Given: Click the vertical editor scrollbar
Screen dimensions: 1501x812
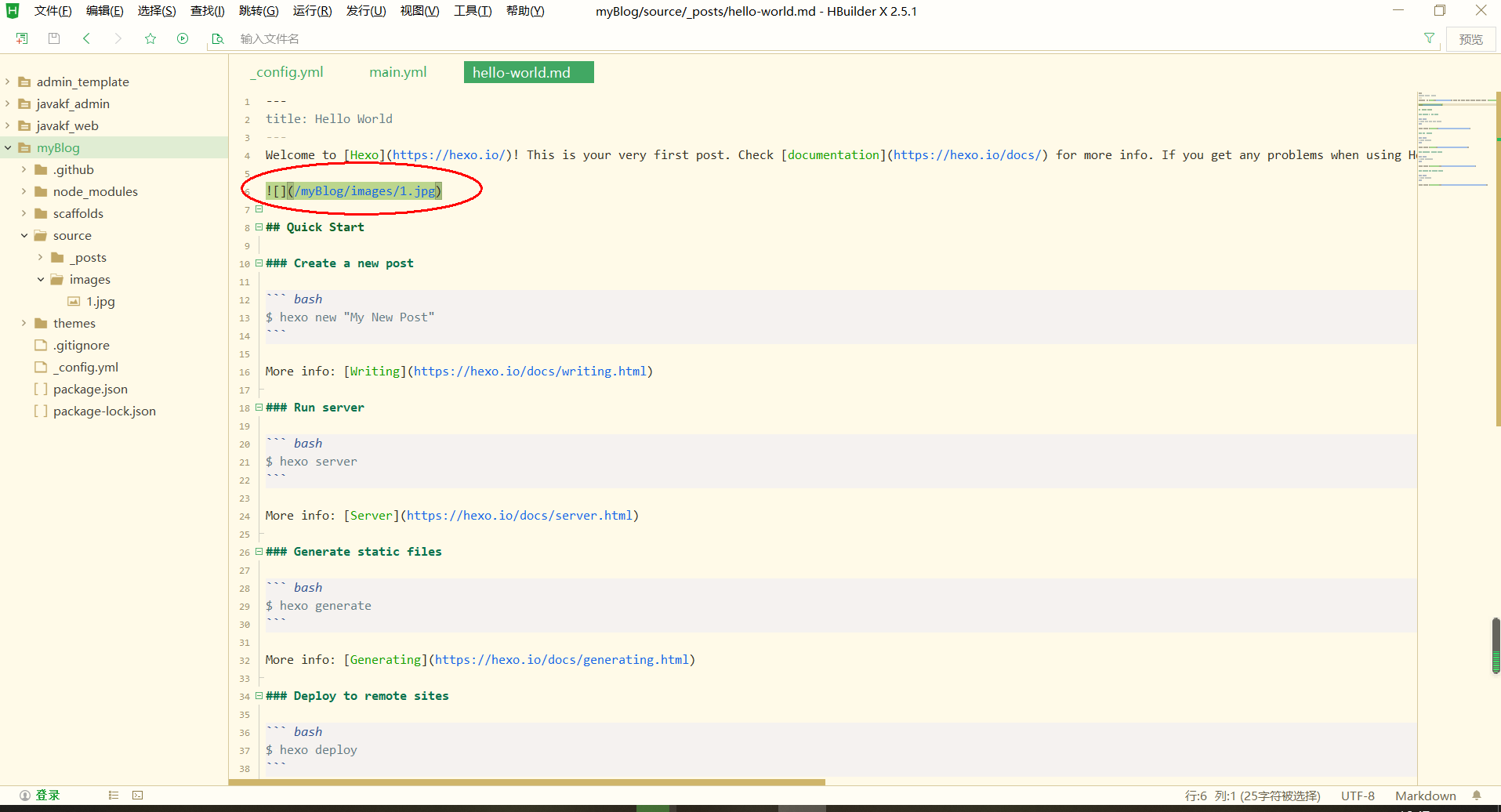Looking at the screenshot, I should coord(1497,259).
